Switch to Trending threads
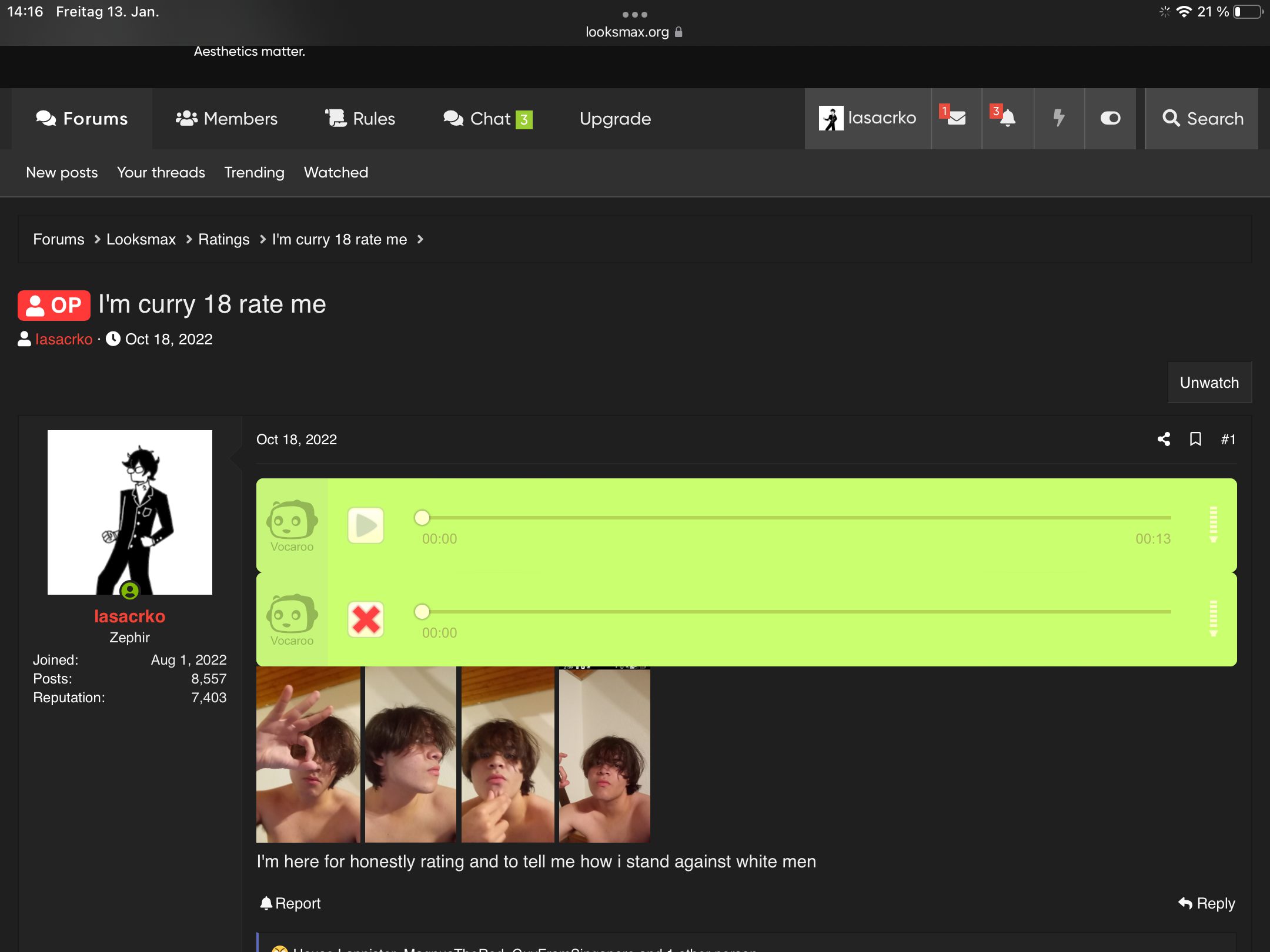 tap(254, 172)
